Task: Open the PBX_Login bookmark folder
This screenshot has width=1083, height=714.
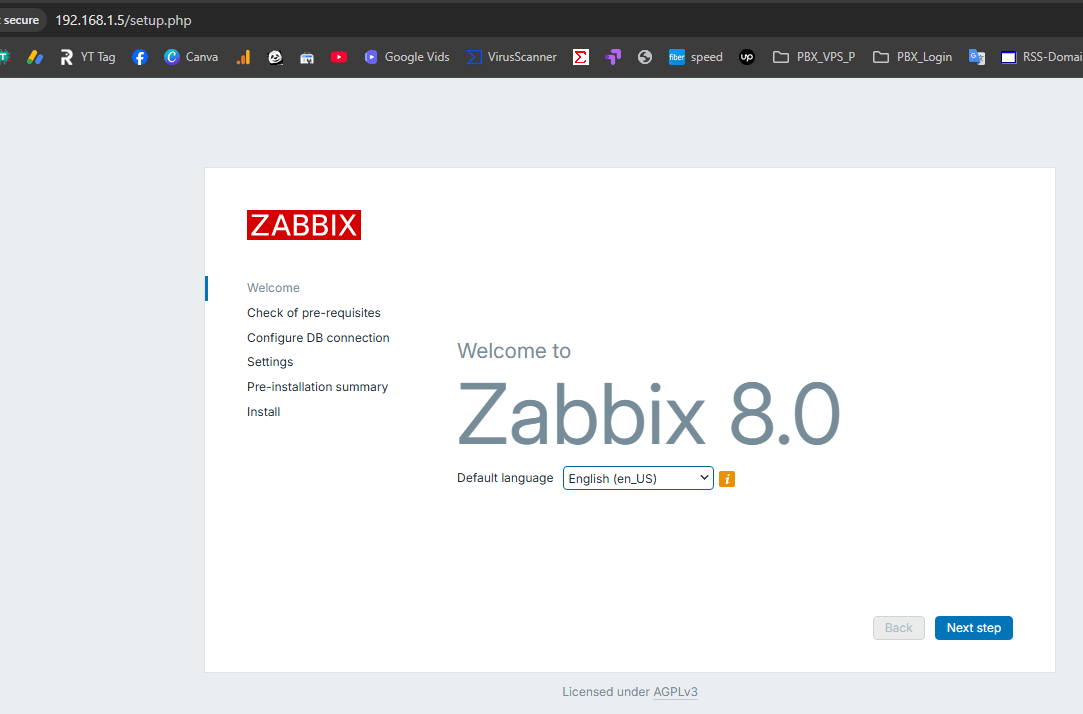Action: pyautogui.click(x=912, y=57)
